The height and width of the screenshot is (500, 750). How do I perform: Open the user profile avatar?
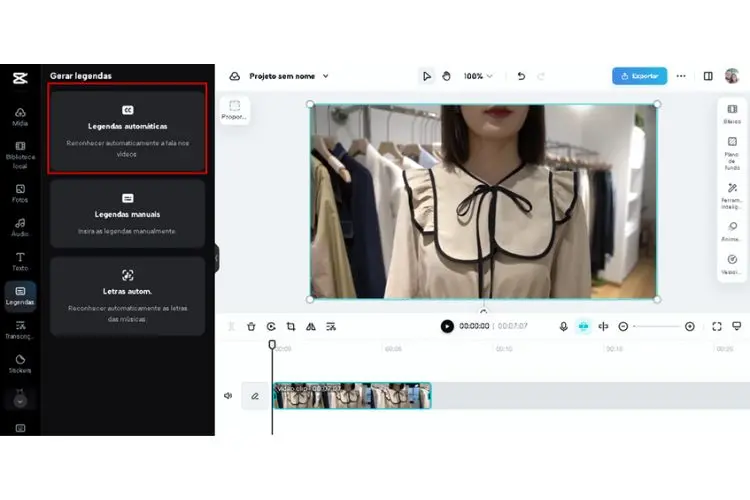click(x=732, y=76)
